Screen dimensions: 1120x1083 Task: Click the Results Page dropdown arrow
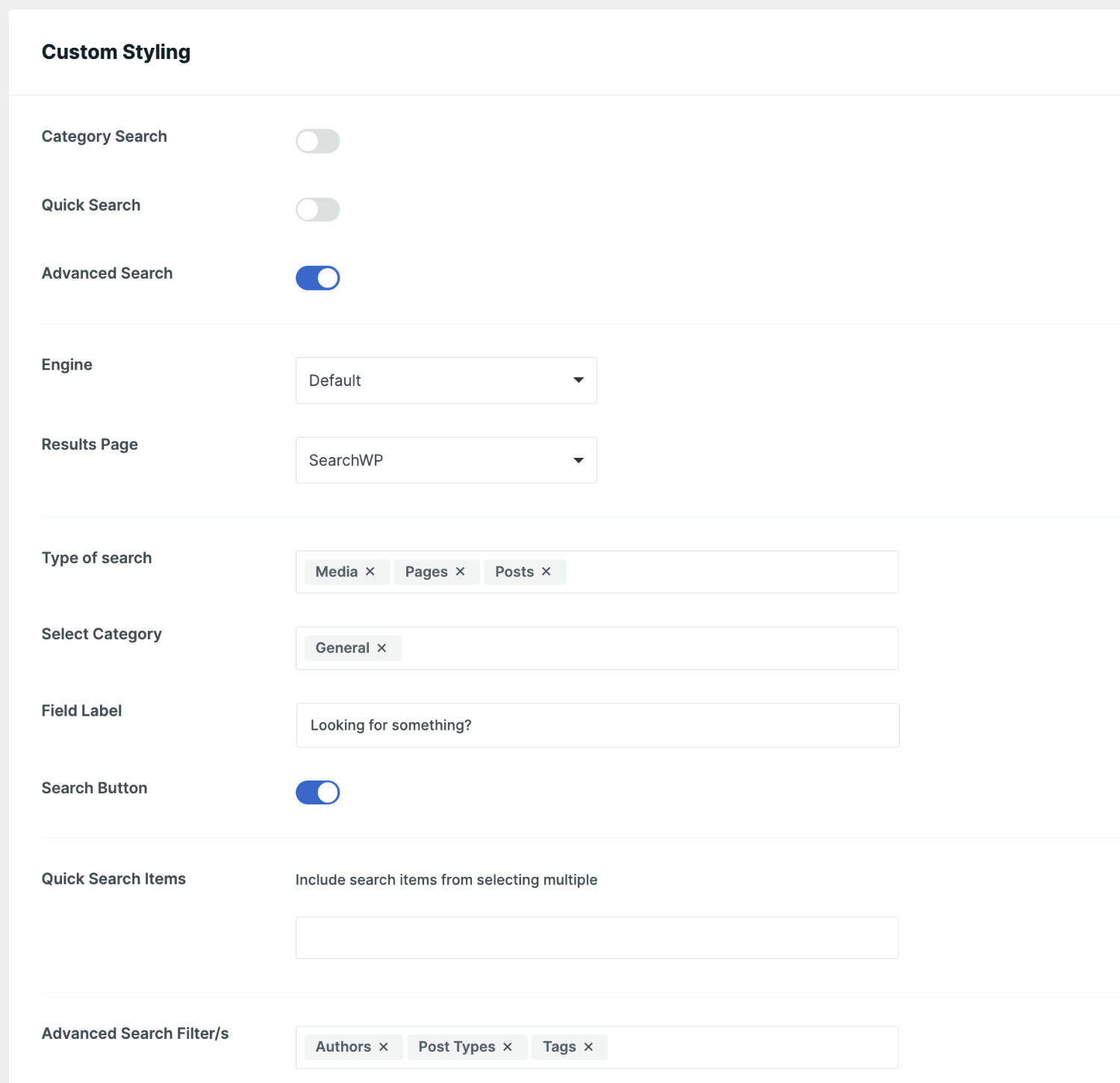point(579,461)
